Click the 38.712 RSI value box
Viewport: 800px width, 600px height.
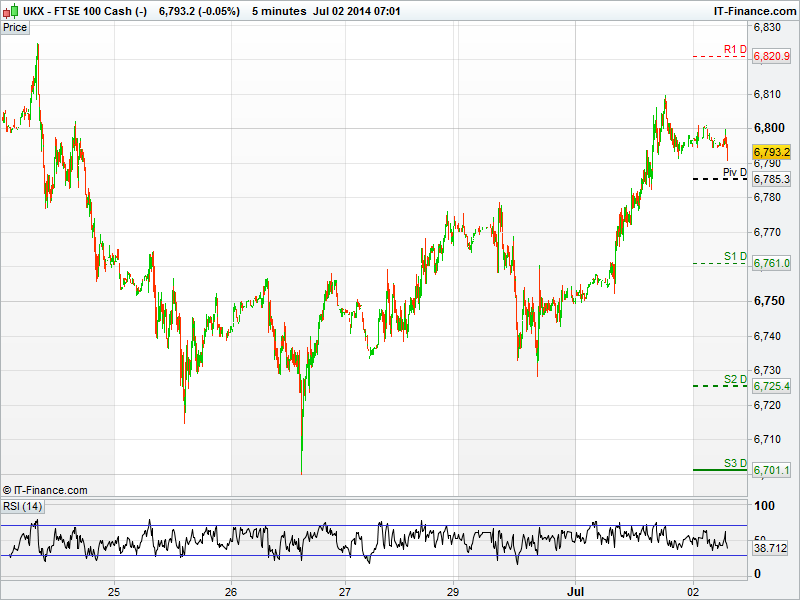[772, 548]
